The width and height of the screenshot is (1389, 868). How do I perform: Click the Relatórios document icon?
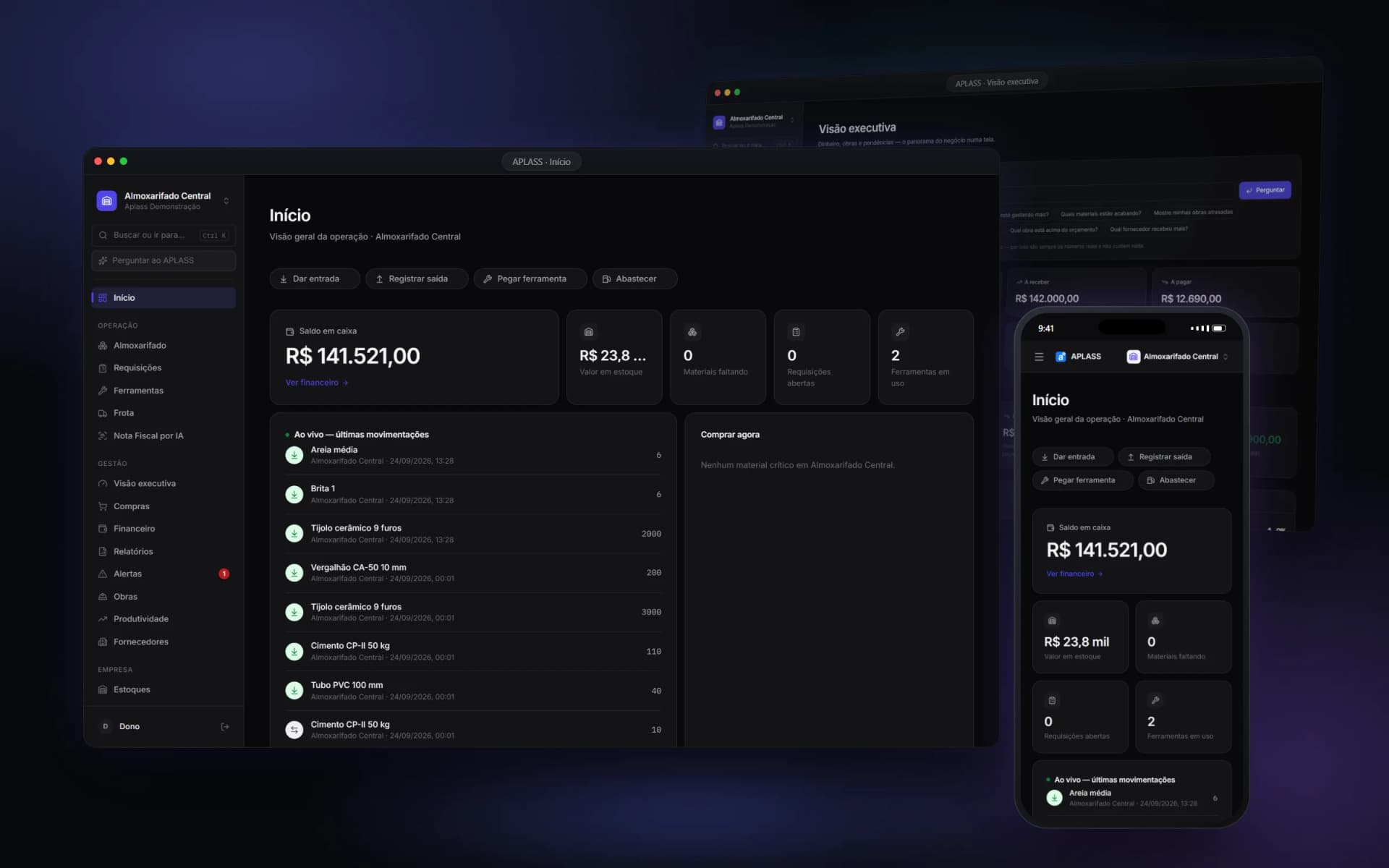(x=103, y=552)
